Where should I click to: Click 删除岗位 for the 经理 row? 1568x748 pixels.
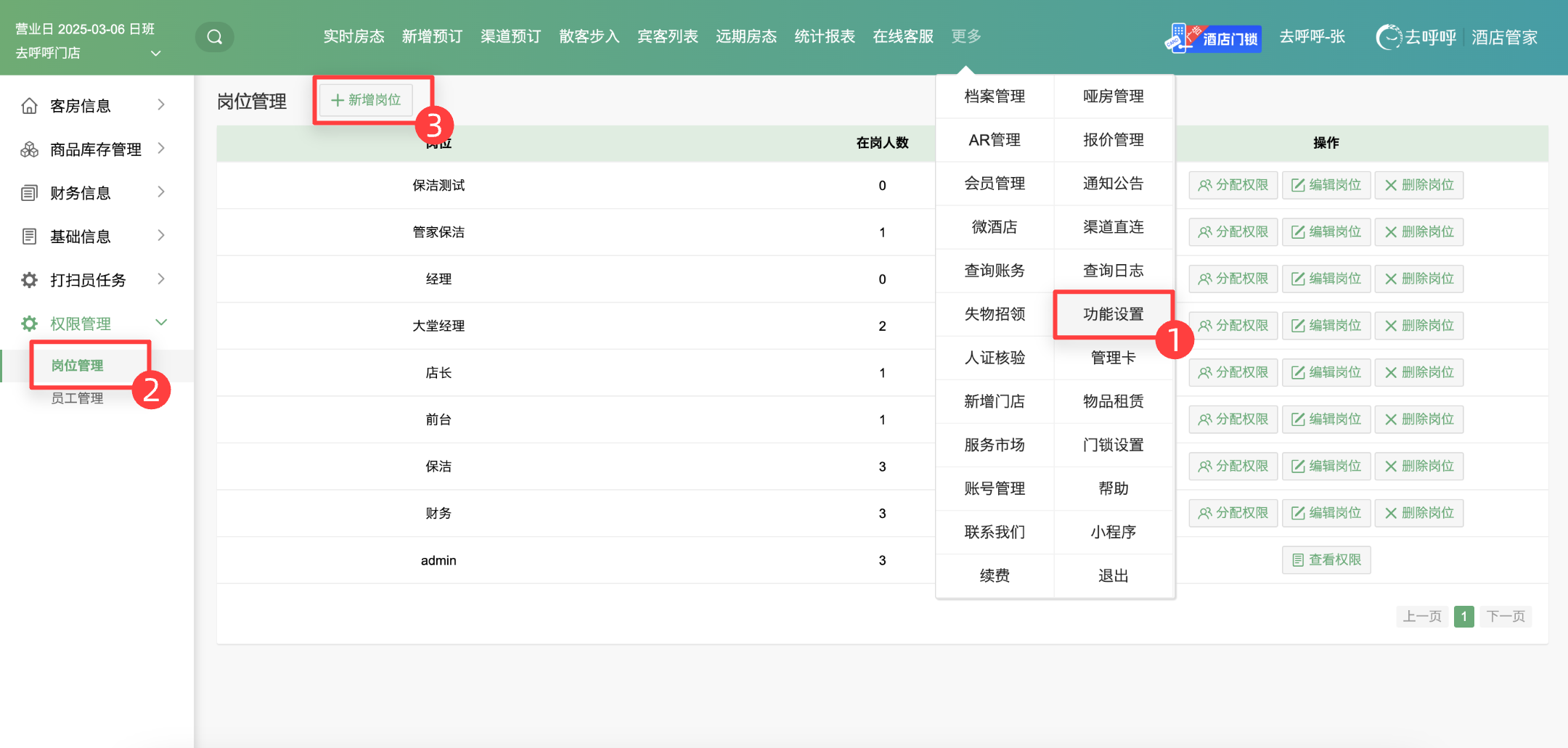tap(1419, 279)
